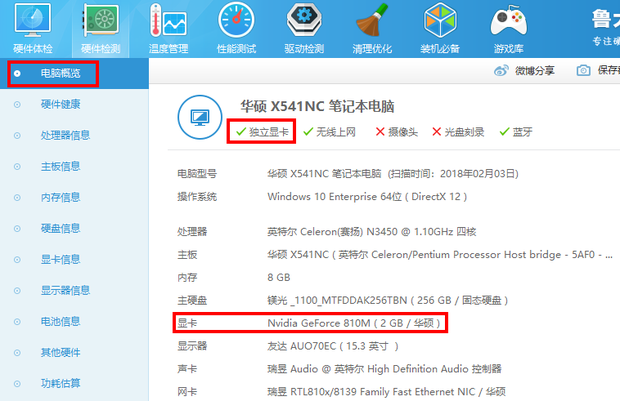The width and height of the screenshot is (620, 401).
Task: Click the 光盘刻录 feature indicator
Action: pos(458,132)
